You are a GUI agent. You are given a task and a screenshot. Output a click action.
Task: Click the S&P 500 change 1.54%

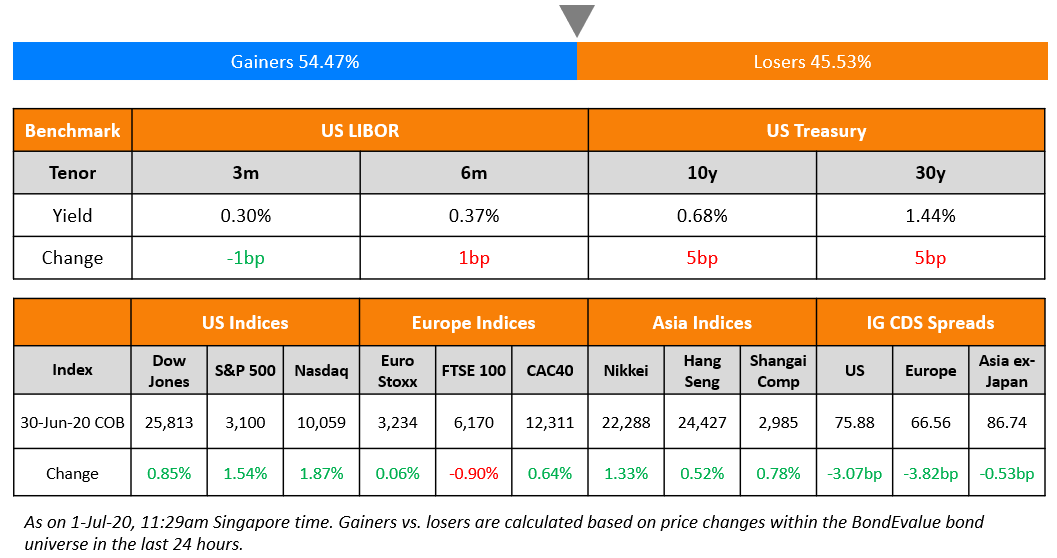245,473
